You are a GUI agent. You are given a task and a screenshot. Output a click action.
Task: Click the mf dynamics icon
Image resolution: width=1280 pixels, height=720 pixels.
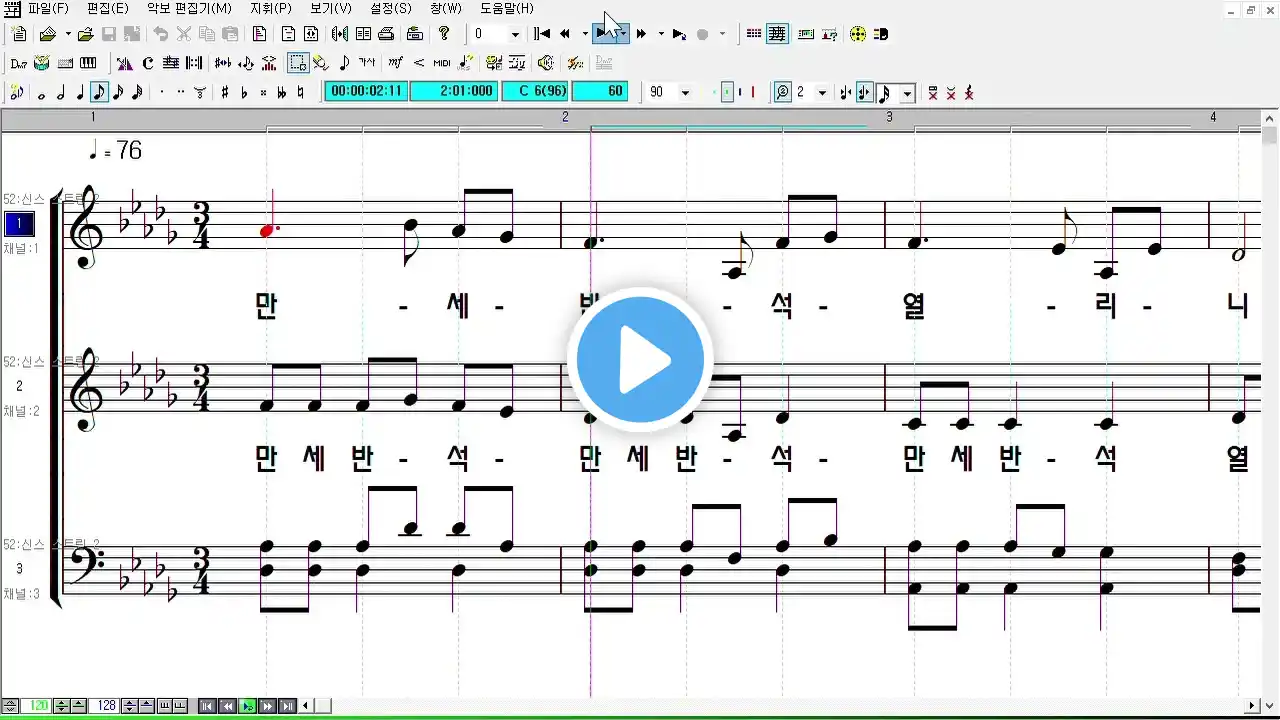pos(395,63)
